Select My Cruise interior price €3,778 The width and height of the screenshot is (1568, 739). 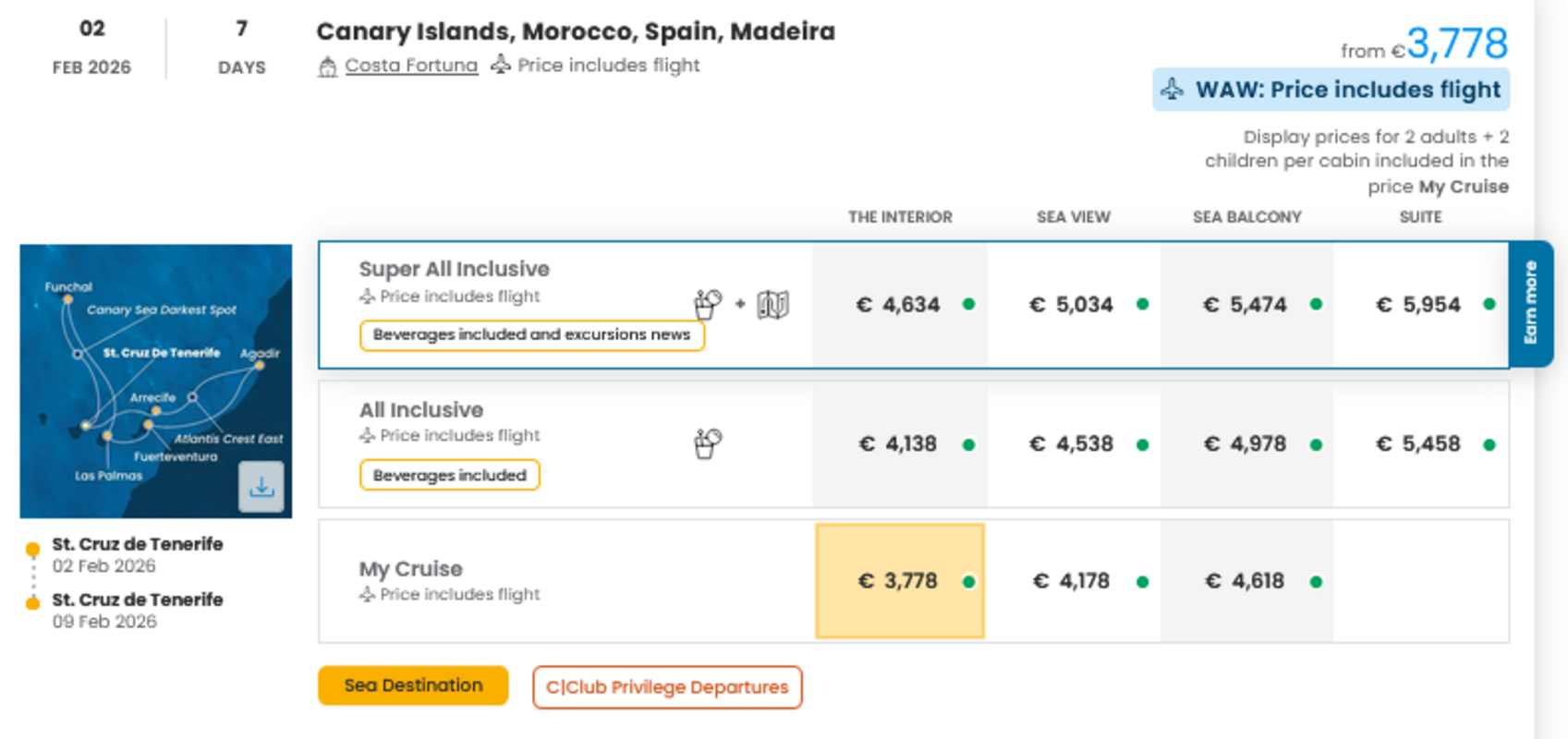899,581
